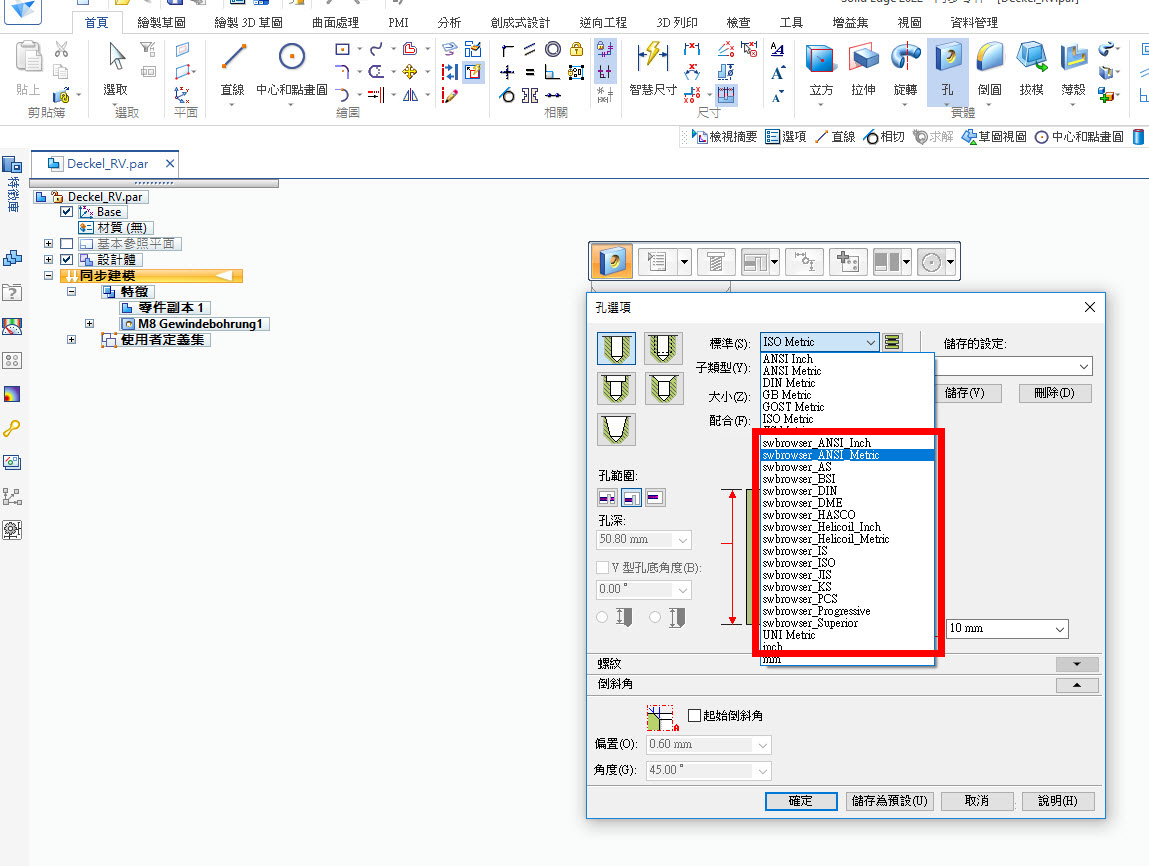Click hole options icon on command bar
1149x866 pixels.
point(657,262)
